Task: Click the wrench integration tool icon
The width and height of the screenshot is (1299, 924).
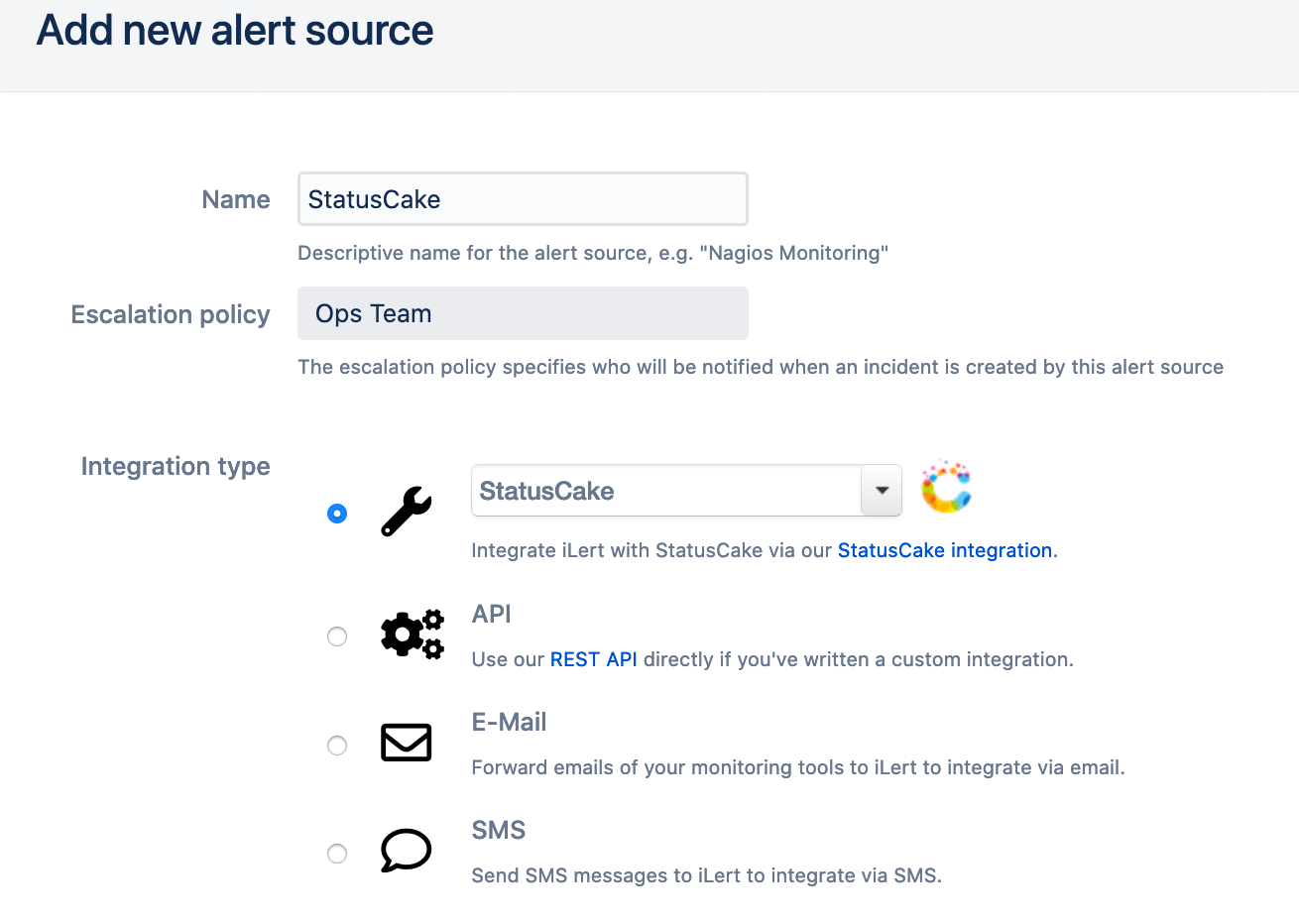Action: click(407, 512)
